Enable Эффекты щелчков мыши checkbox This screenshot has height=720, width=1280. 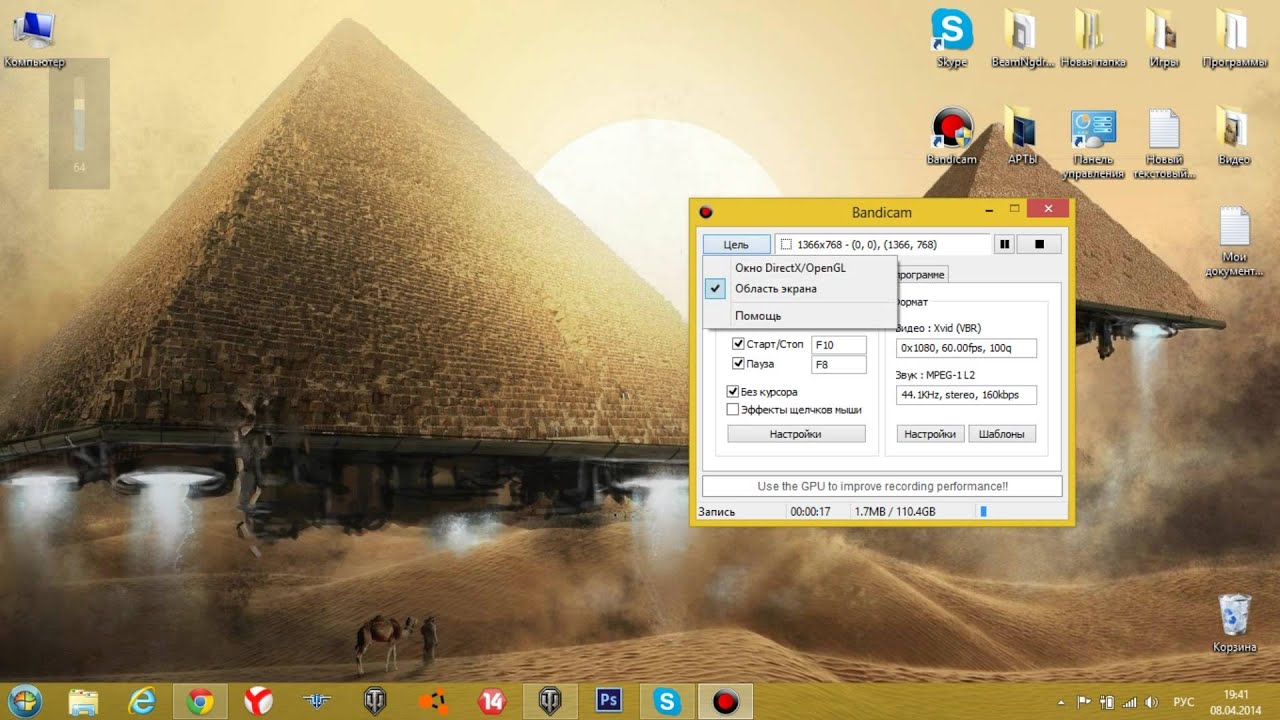click(x=733, y=409)
